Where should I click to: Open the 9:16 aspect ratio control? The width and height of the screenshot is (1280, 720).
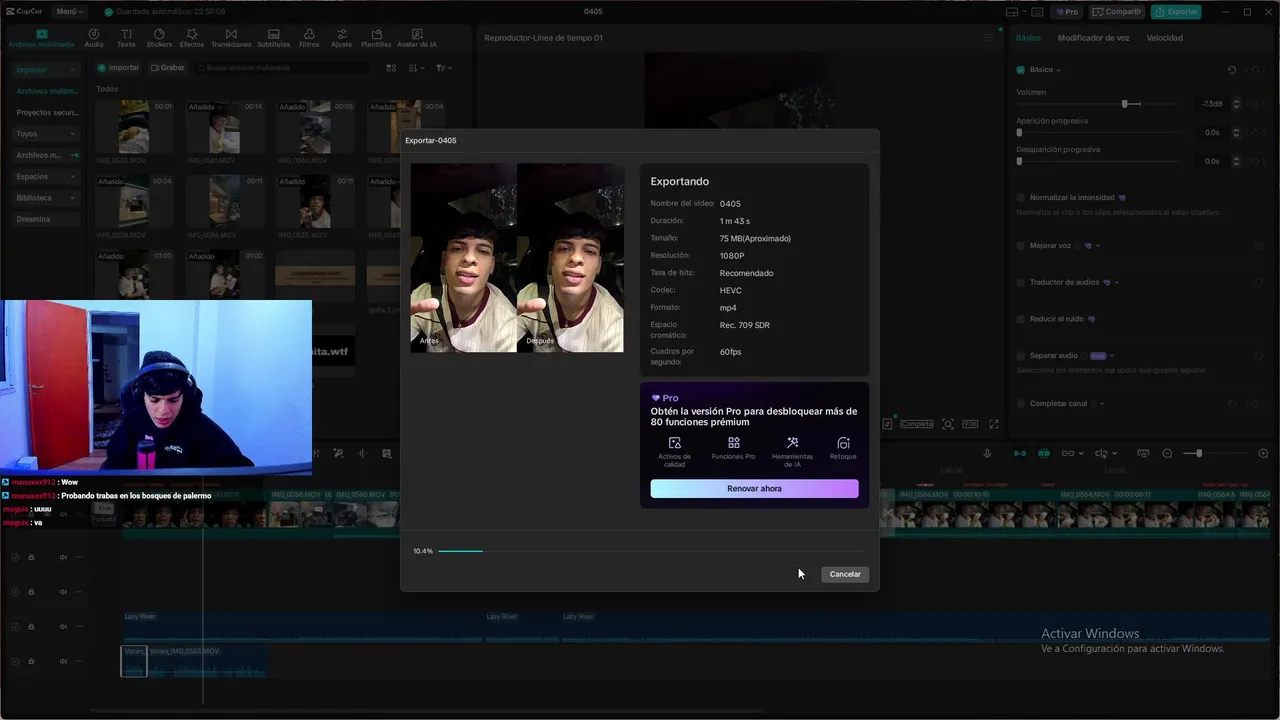tap(969, 424)
